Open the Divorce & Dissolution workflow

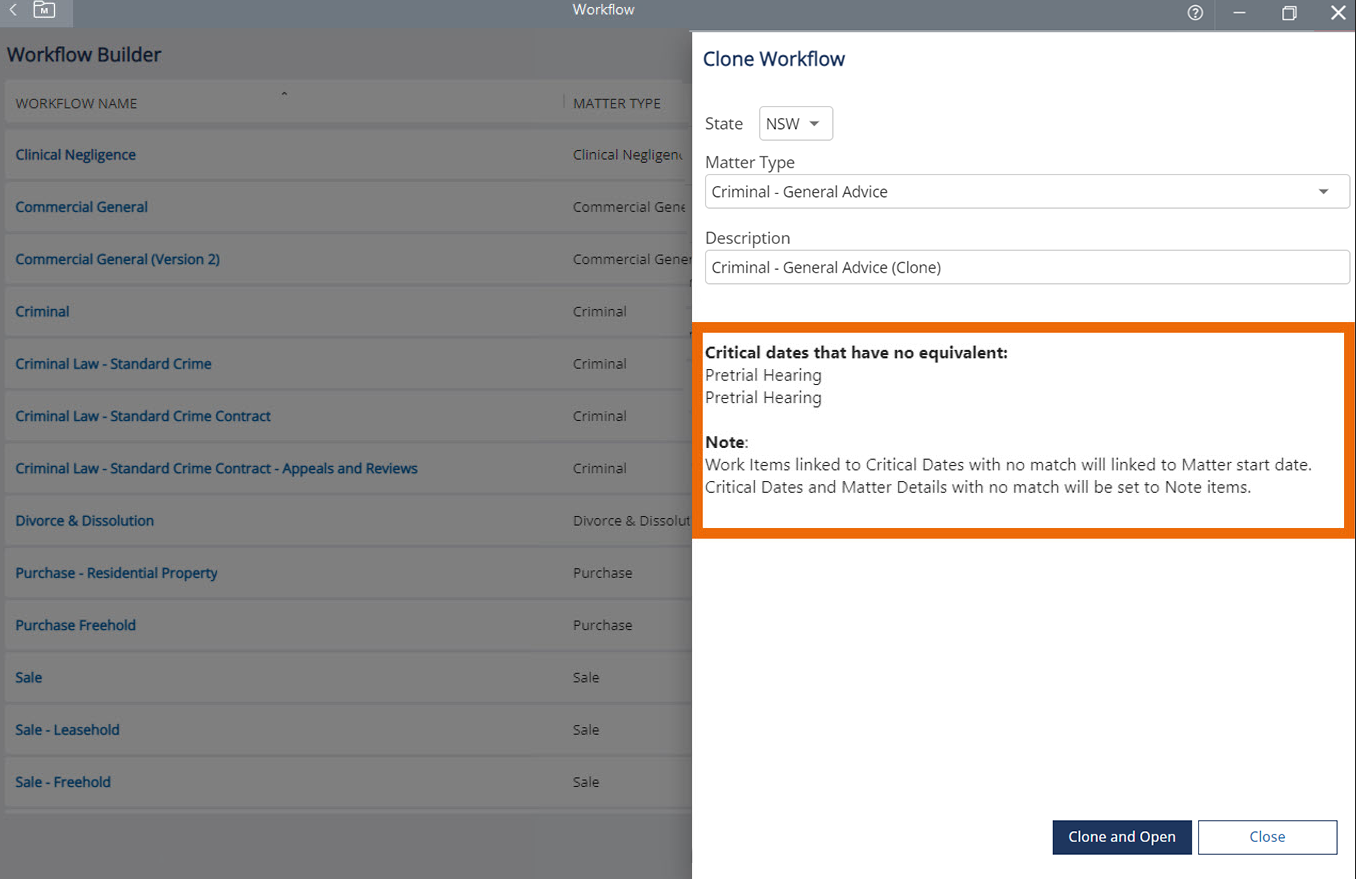pyautogui.click(x=85, y=521)
